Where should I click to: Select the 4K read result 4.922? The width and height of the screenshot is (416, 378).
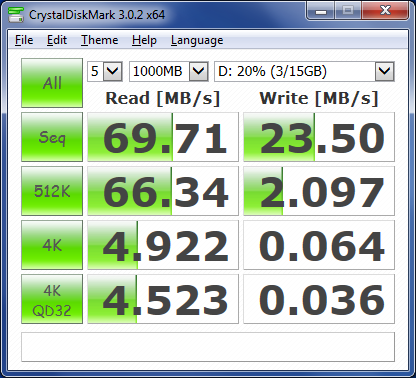163,245
